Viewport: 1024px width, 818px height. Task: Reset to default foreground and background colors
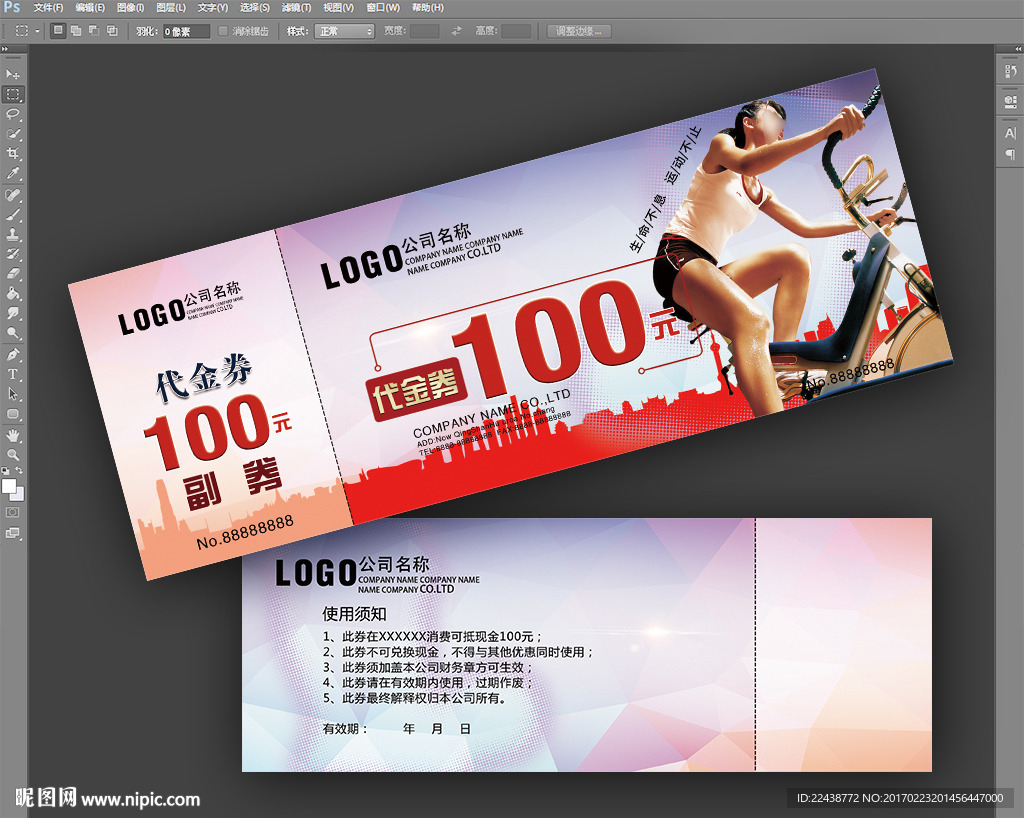pos(5,470)
